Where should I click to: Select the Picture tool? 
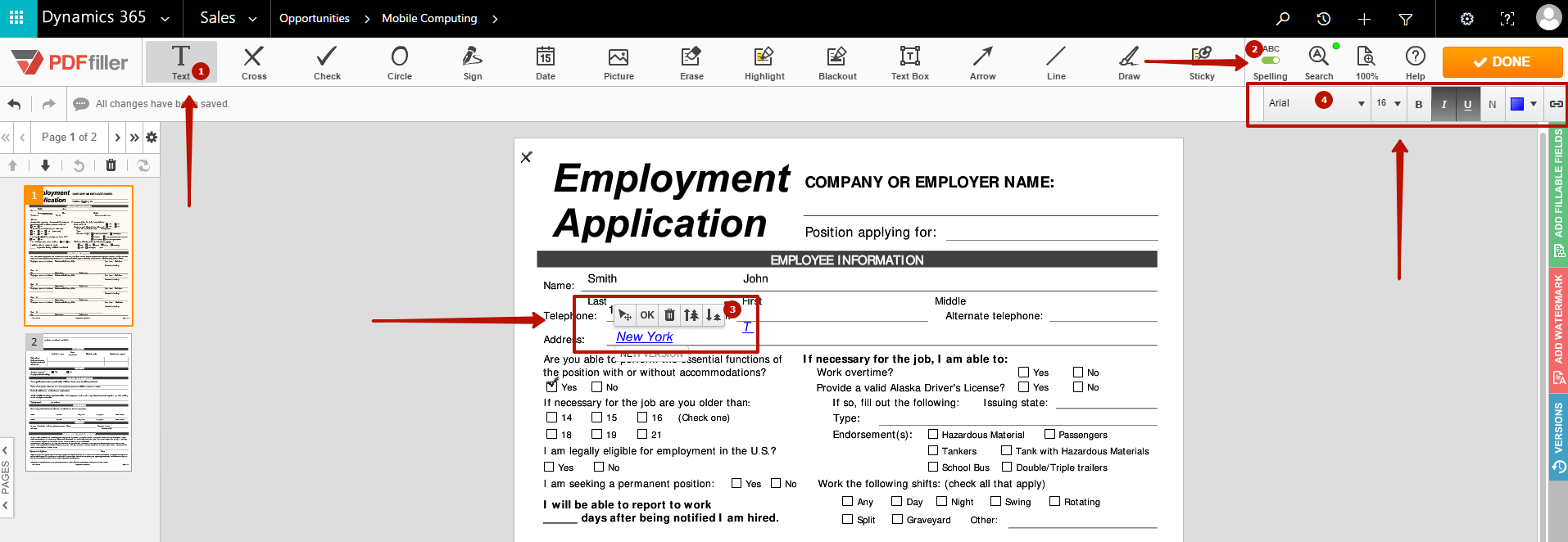619,61
